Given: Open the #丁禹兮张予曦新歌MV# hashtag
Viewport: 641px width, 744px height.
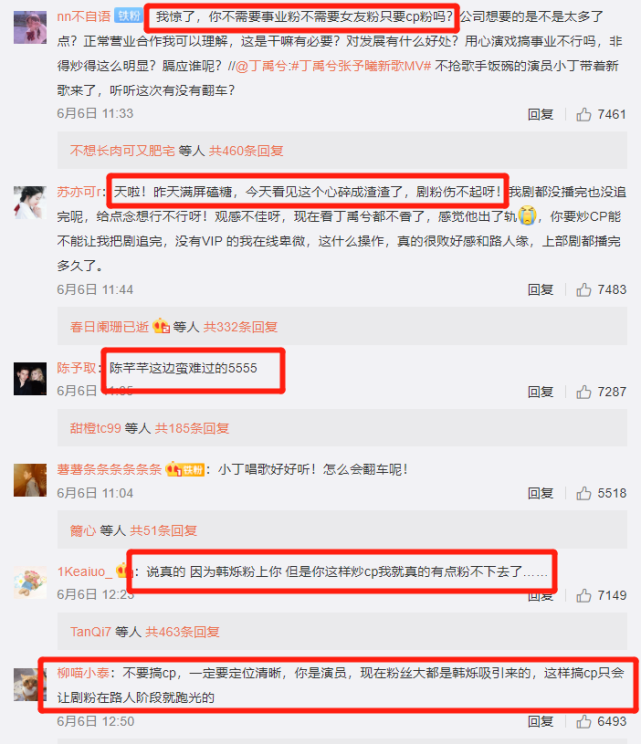Looking at the screenshot, I should coord(361,66).
